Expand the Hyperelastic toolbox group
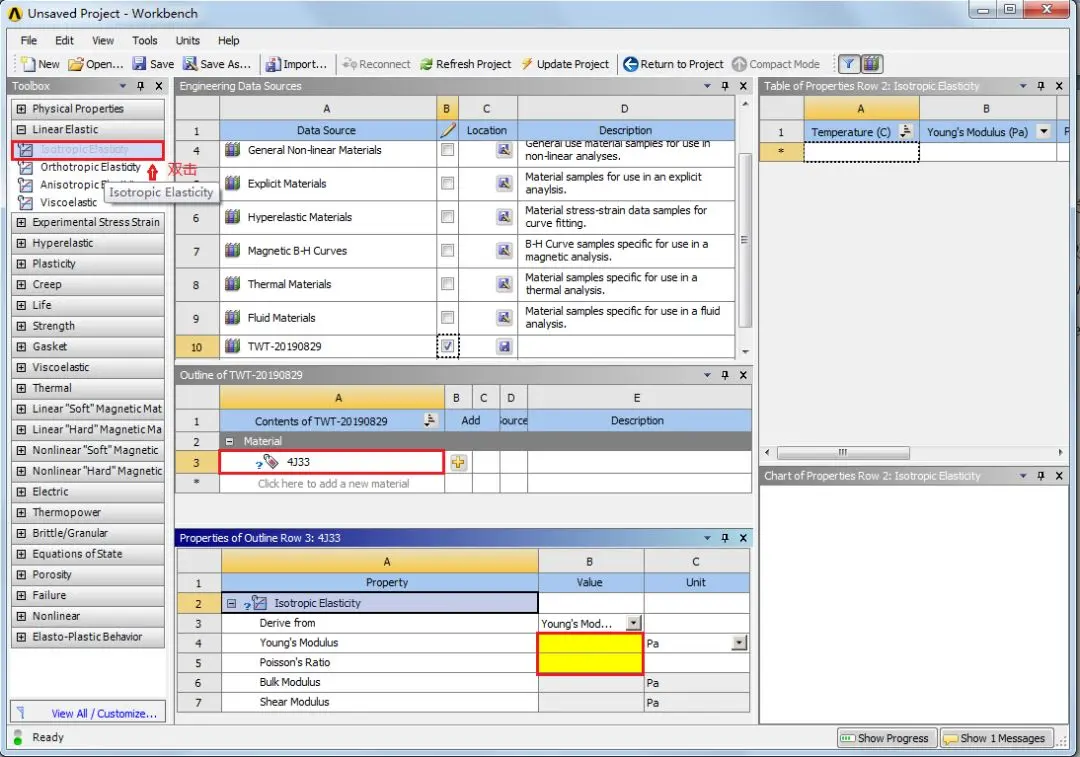 click(x=21, y=243)
